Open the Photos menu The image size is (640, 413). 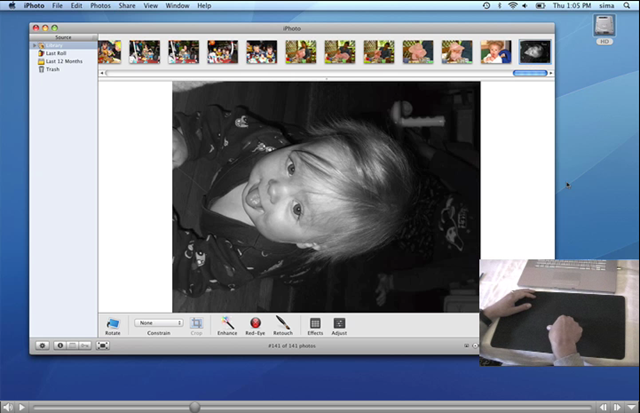[x=100, y=6]
